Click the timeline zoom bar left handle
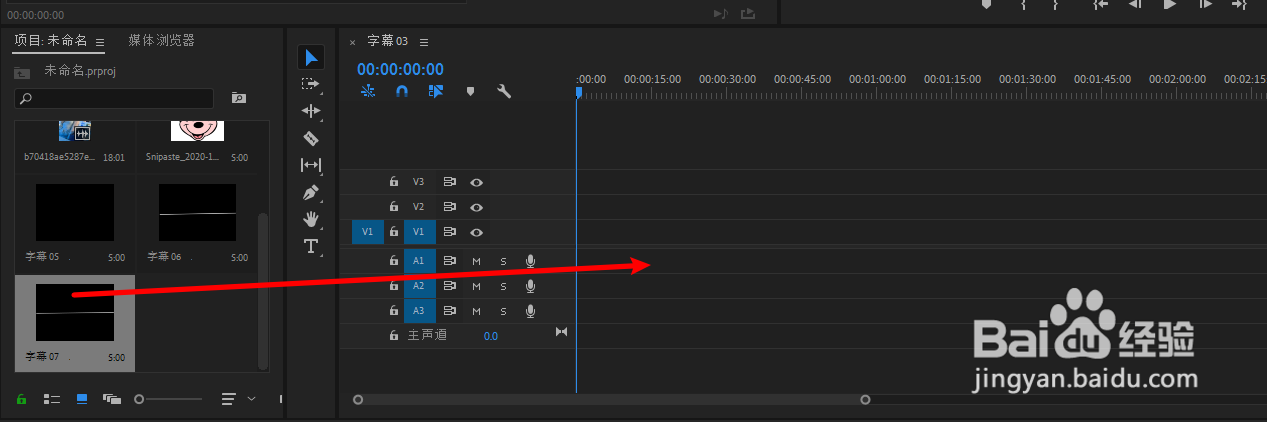Viewport: 1267px width, 422px height. (x=358, y=399)
